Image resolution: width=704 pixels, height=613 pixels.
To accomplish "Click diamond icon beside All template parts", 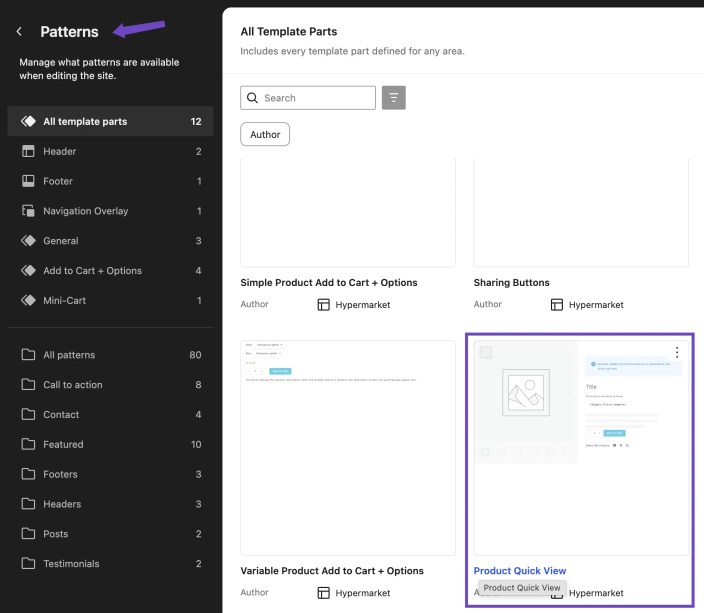I will (28, 121).
